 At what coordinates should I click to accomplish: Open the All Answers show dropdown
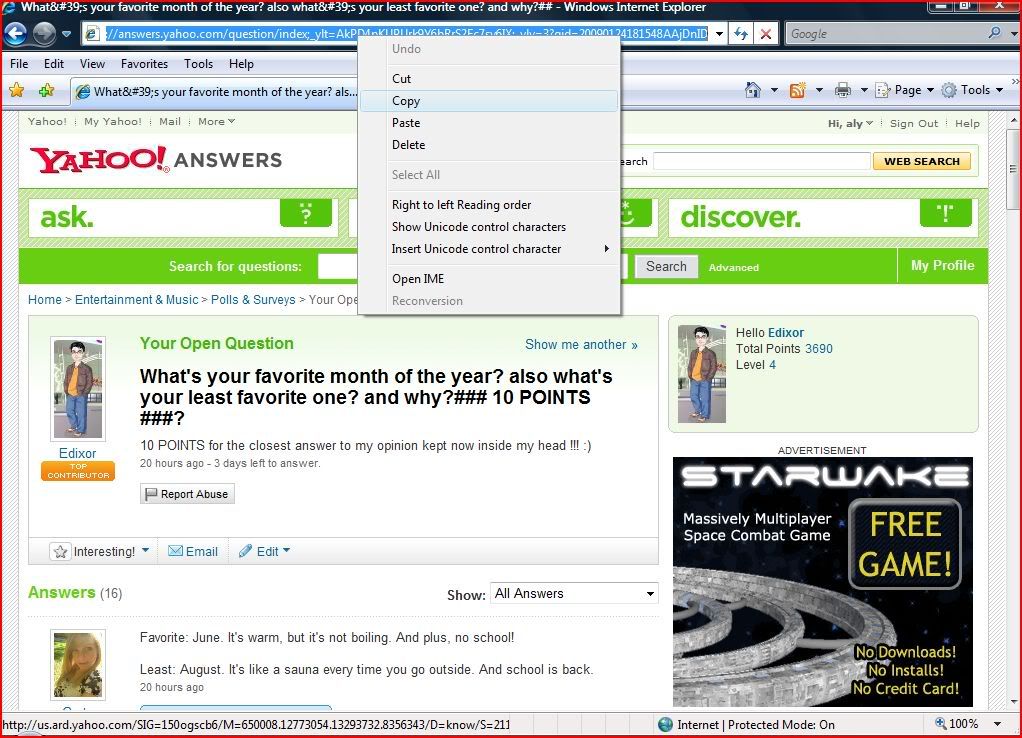tap(574, 593)
